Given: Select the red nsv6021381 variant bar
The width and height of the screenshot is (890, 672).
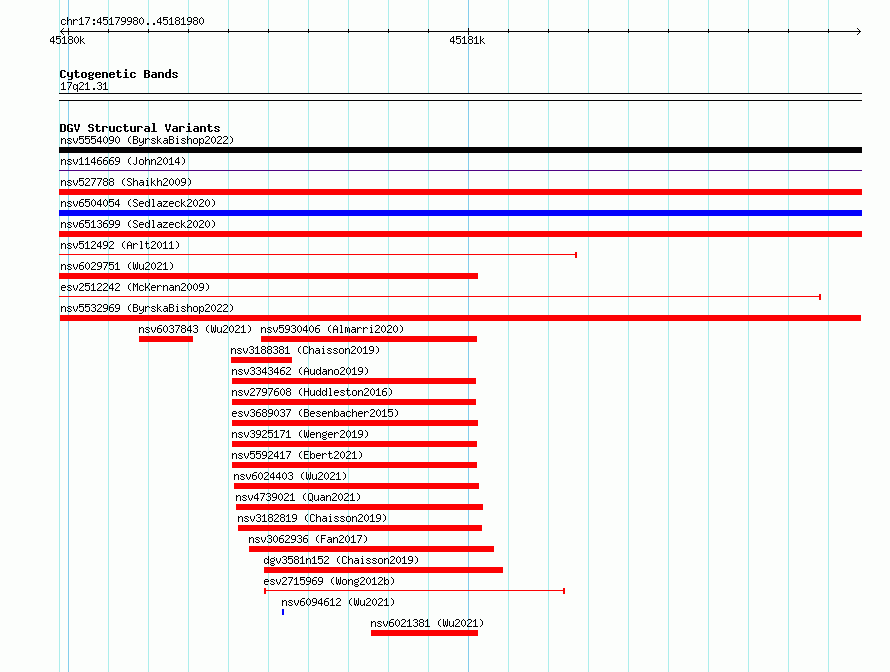Looking at the screenshot, I should point(425,633).
